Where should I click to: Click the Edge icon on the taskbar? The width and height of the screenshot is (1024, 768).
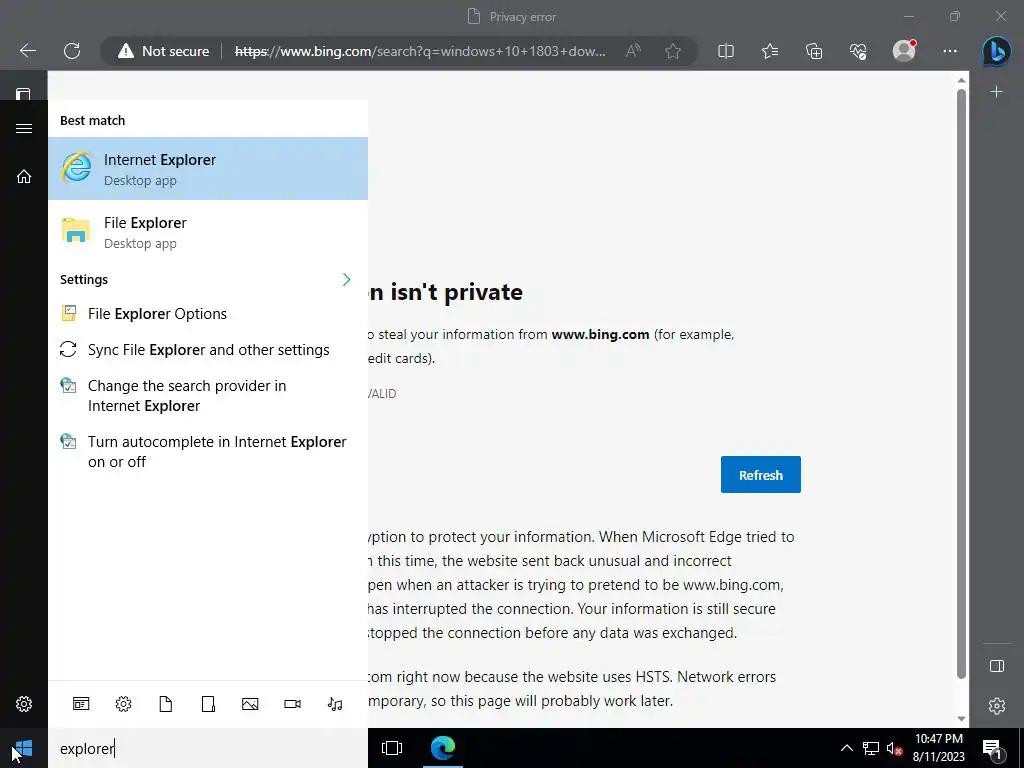443,748
